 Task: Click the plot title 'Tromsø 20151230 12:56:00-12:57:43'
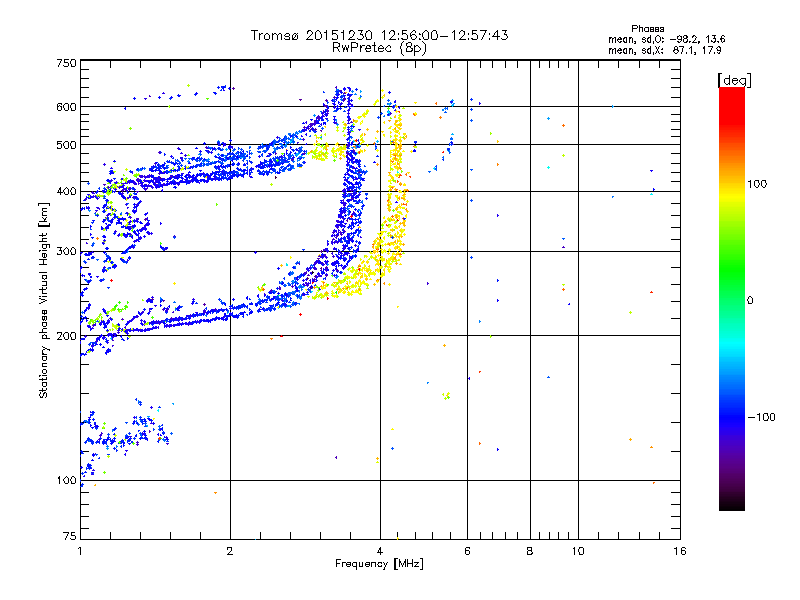379,35
